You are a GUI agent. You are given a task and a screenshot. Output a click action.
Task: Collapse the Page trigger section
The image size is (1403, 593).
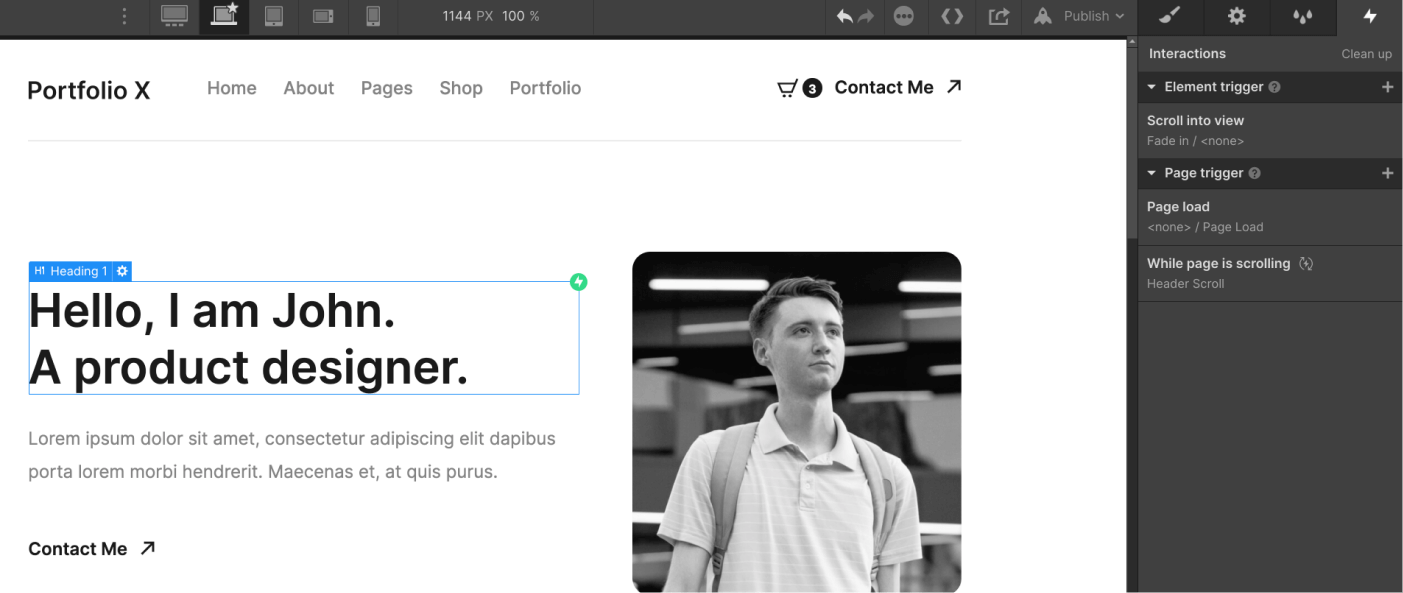tap(1151, 173)
